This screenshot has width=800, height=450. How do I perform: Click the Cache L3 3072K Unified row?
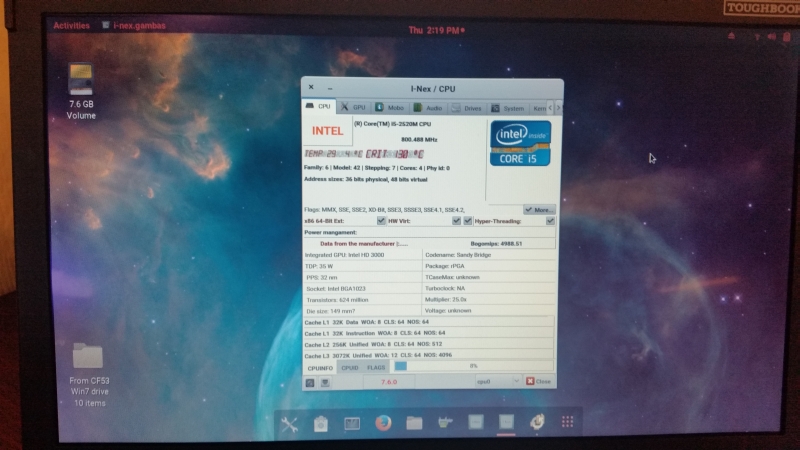[429, 355]
